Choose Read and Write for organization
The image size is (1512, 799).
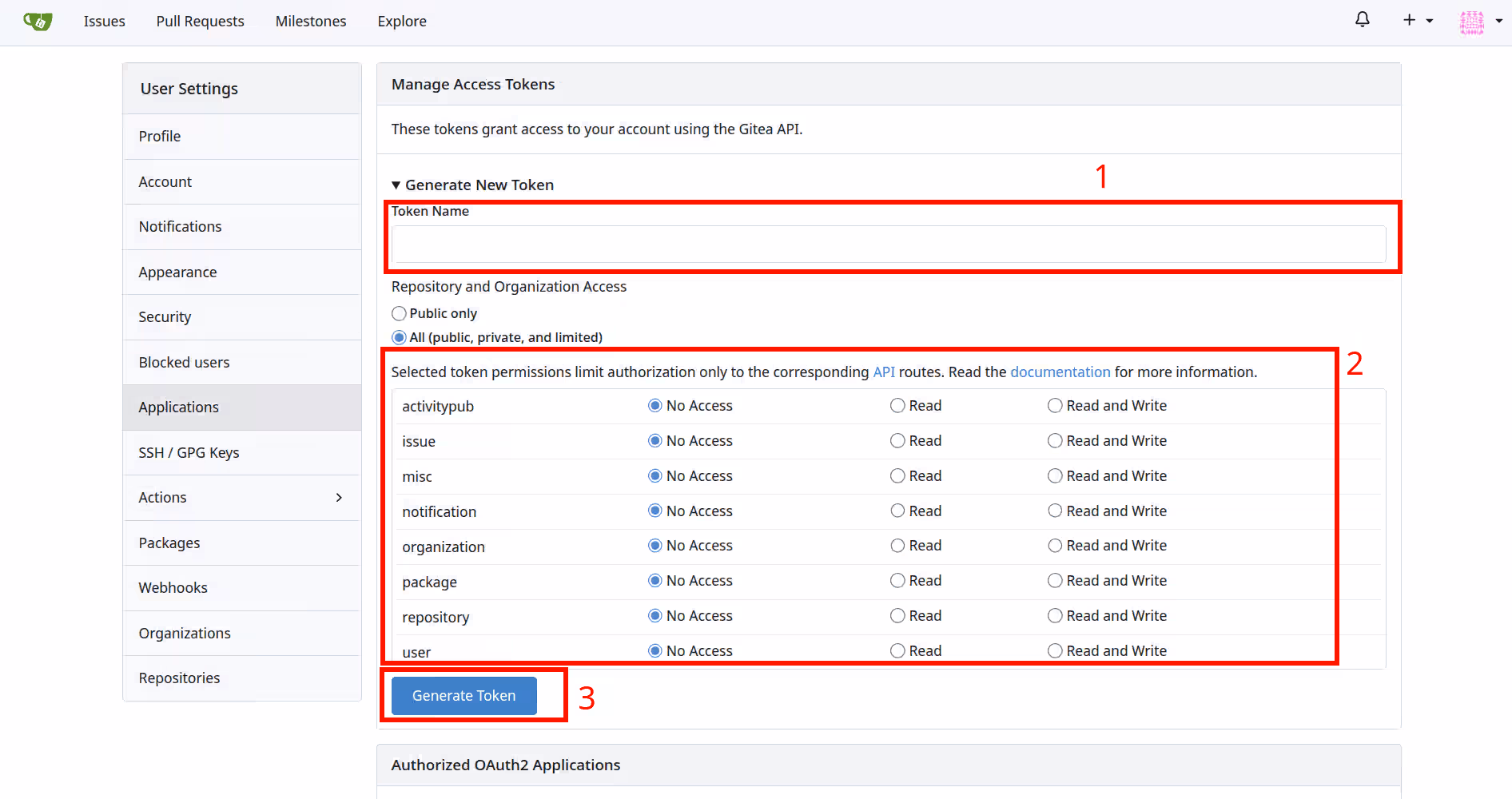pos(1055,546)
